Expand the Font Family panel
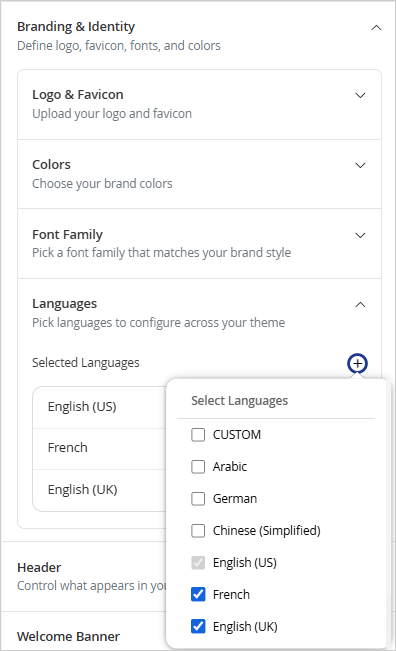The image size is (396, 651). pos(360,235)
